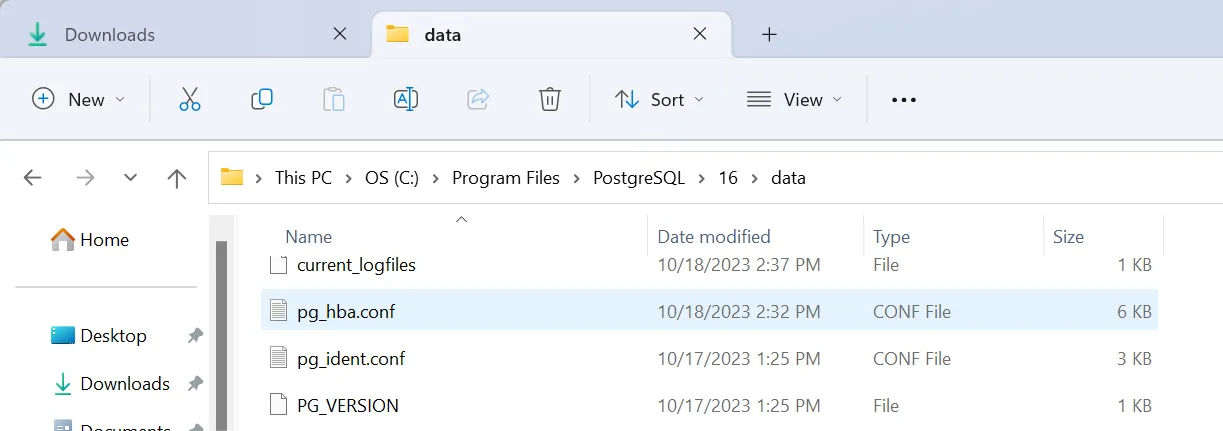1223x431 pixels.
Task: Show recent locations chevron
Action: pos(130,178)
